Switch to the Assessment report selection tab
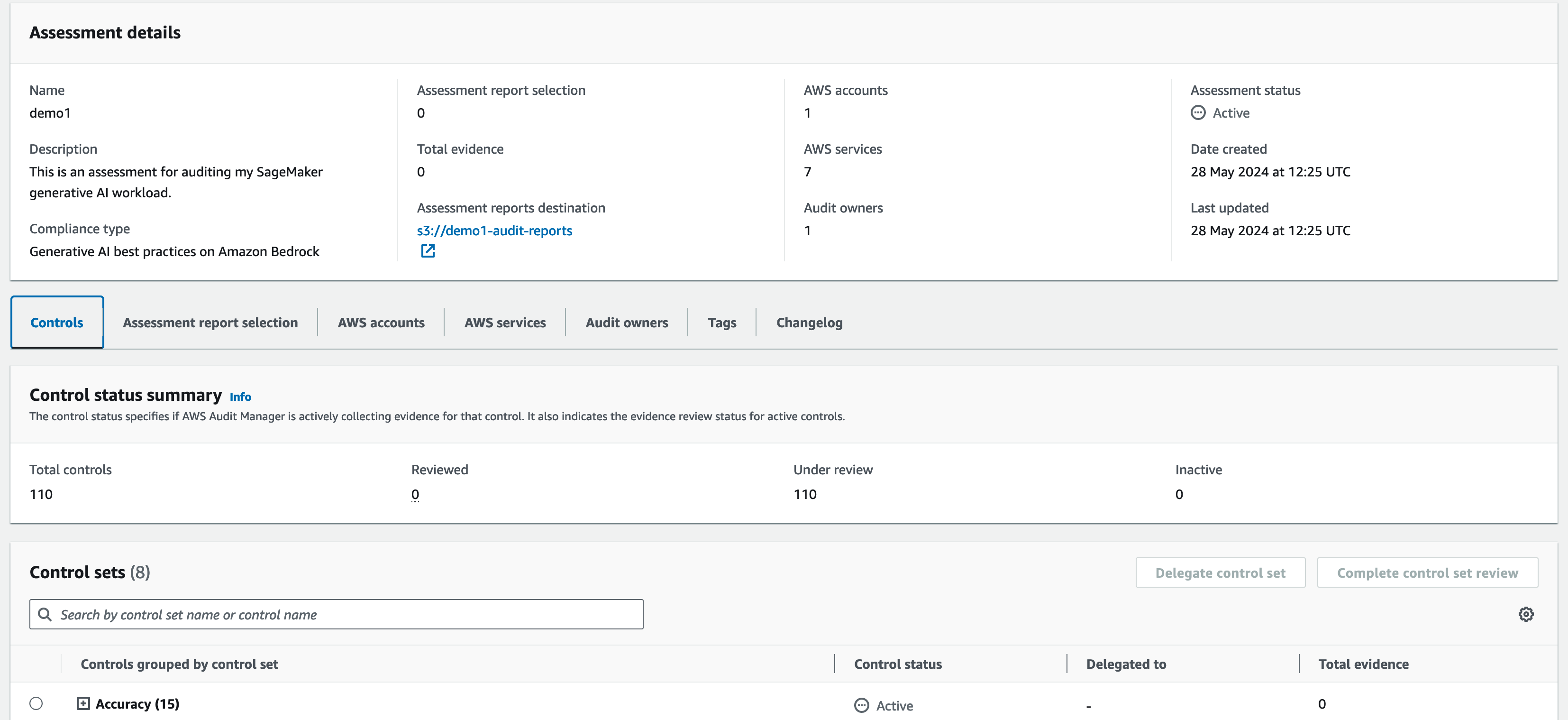Image resolution: width=1568 pixels, height=720 pixels. 210,322
